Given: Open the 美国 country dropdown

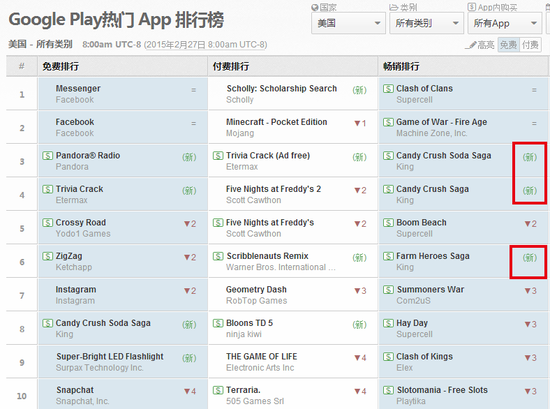Looking at the screenshot, I should 348,24.
